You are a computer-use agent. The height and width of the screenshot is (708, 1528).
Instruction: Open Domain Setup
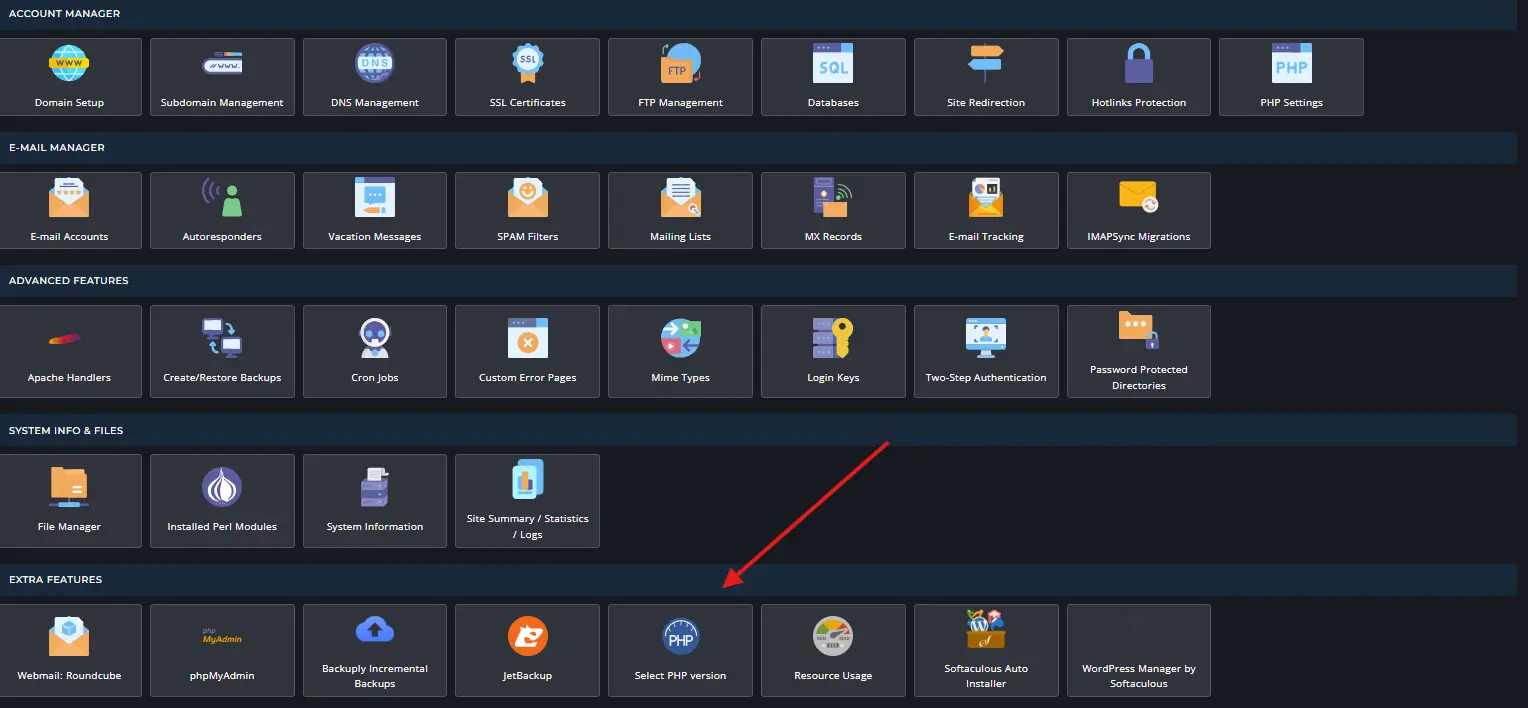pos(70,77)
